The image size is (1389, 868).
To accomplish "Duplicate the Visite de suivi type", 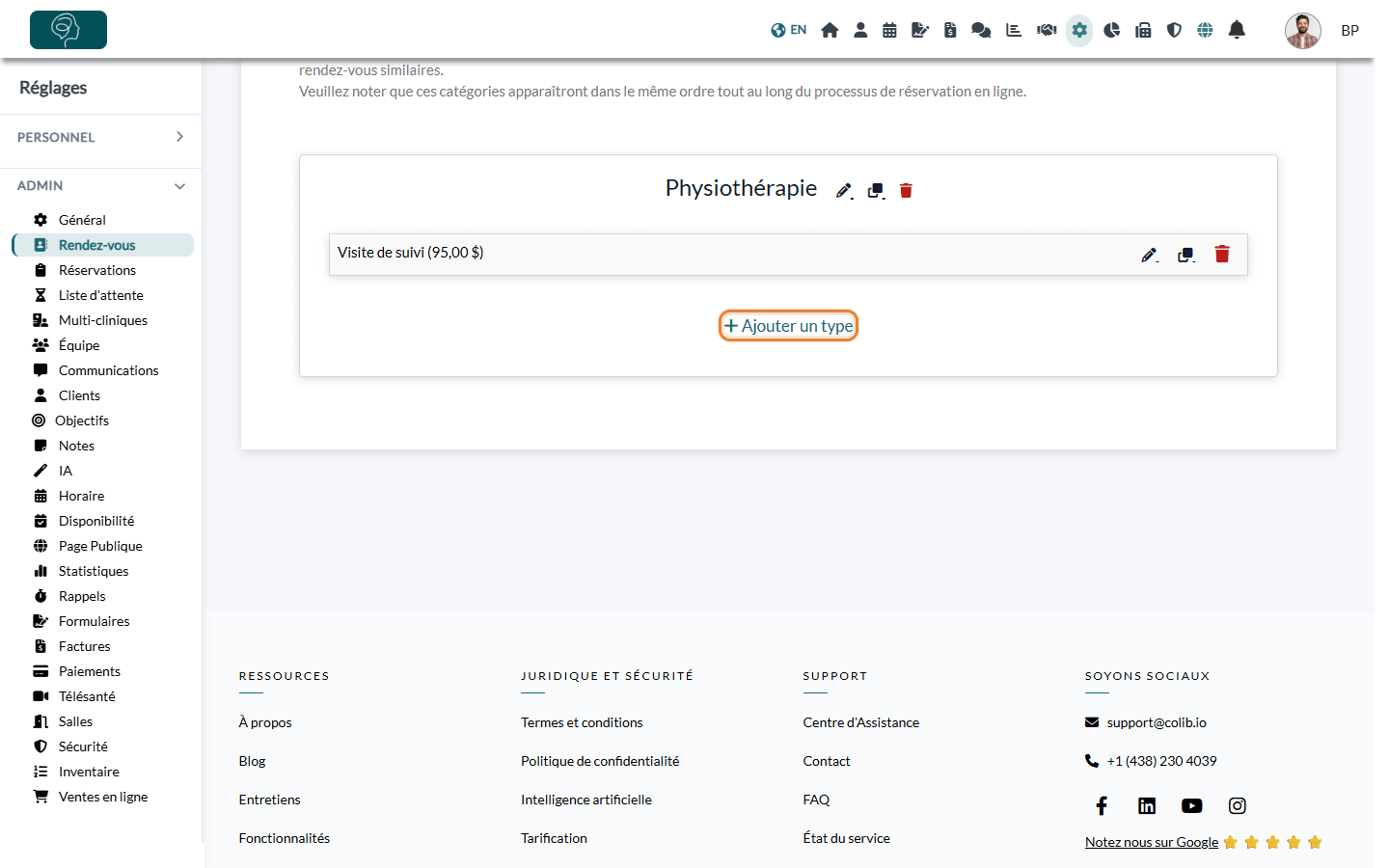I will pos(1186,255).
